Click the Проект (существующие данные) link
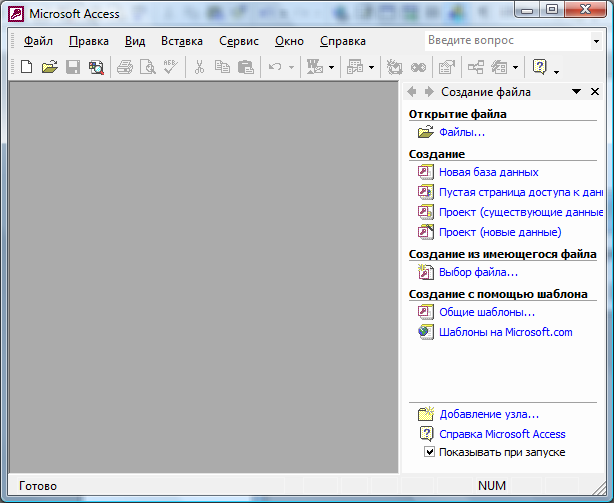 pos(521,212)
